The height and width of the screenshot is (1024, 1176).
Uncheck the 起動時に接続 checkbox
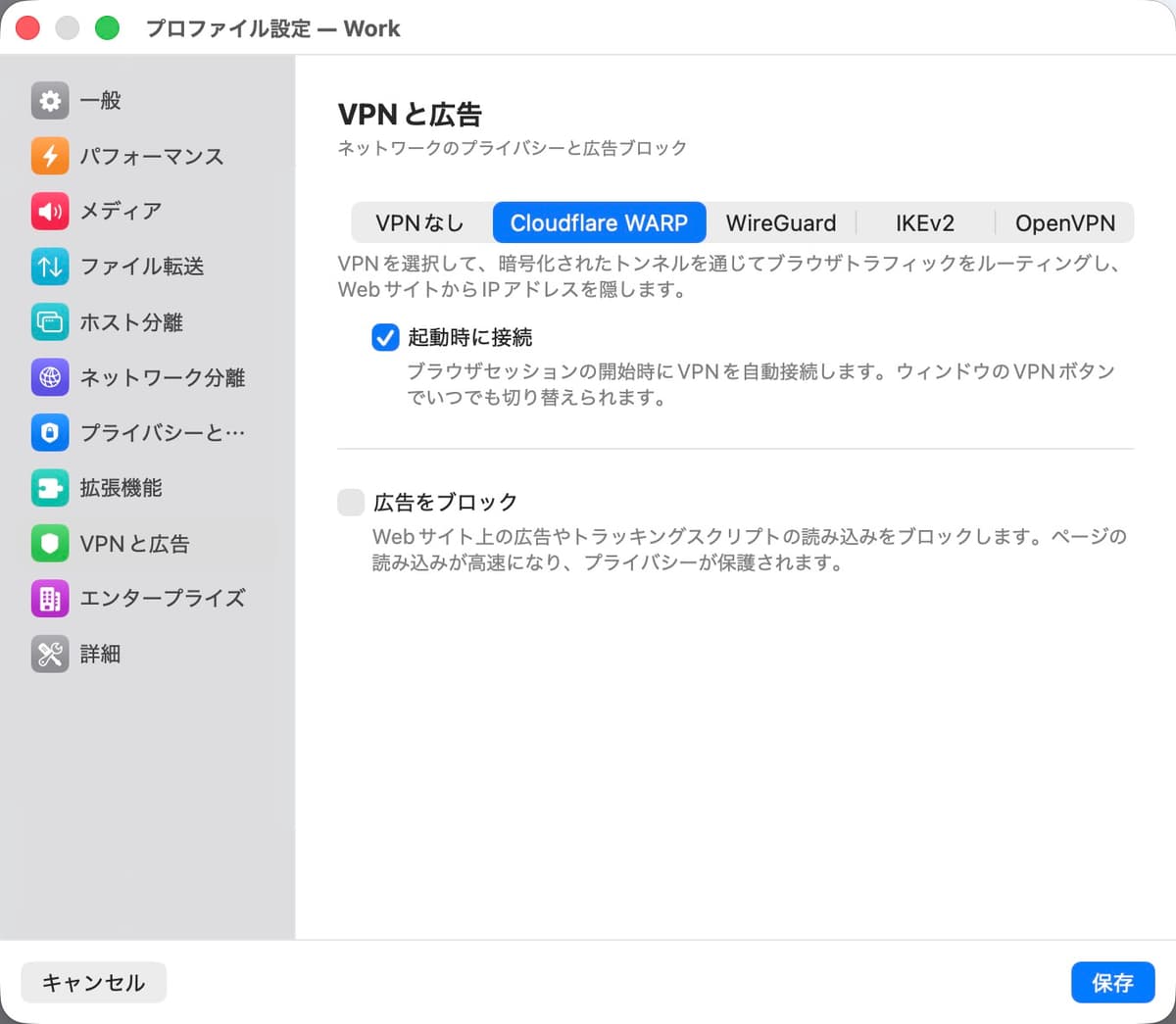point(385,337)
